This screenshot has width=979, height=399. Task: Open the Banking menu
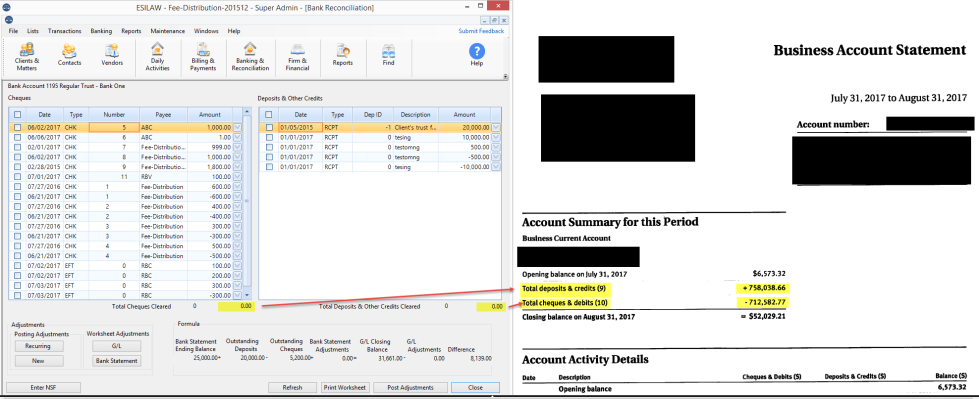101,31
